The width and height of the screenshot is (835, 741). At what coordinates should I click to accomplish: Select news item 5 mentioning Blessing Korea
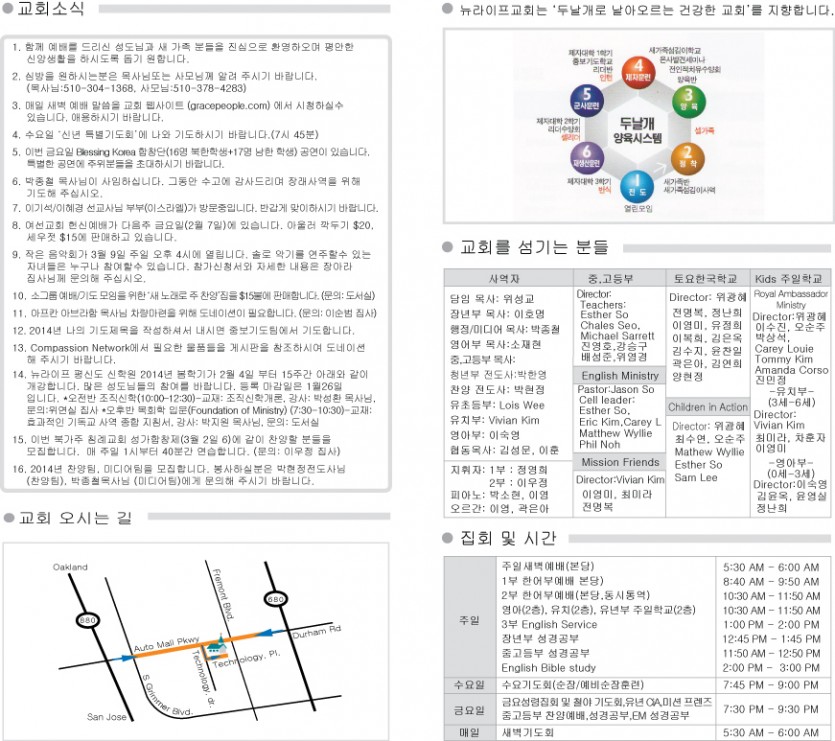(x=191, y=158)
